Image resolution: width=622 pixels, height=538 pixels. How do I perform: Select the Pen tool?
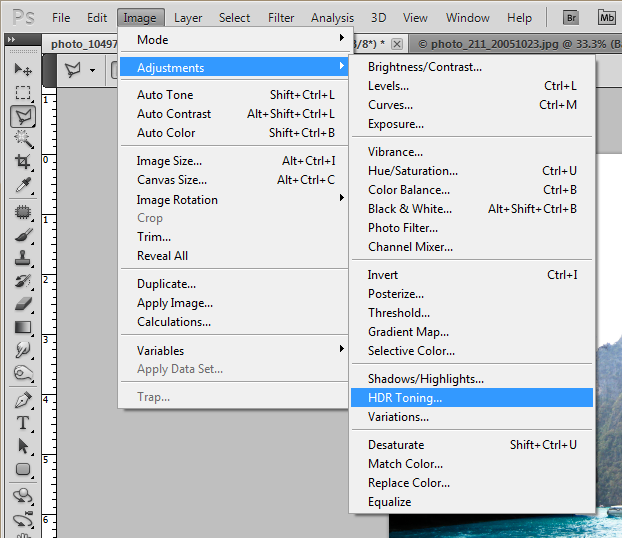tap(23, 400)
